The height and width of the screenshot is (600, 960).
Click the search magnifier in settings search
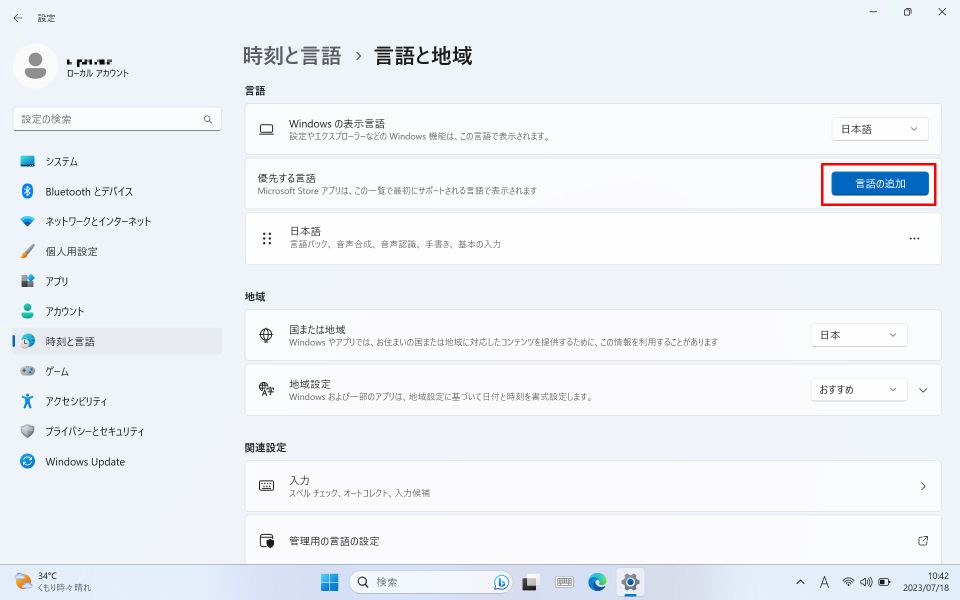tap(208, 119)
